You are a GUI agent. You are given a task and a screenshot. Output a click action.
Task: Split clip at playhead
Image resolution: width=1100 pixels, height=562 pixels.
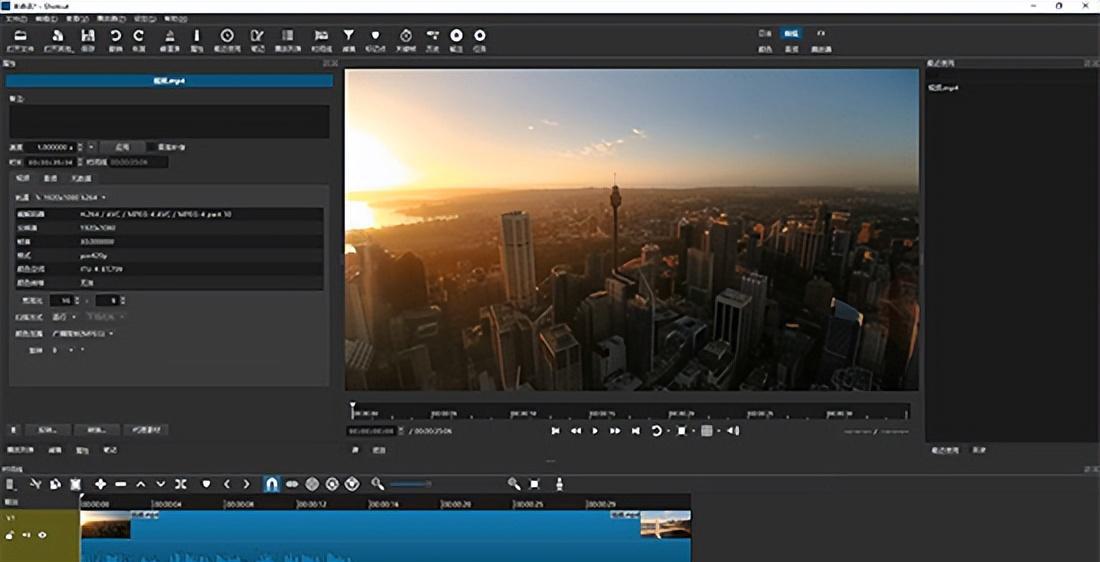tap(181, 484)
